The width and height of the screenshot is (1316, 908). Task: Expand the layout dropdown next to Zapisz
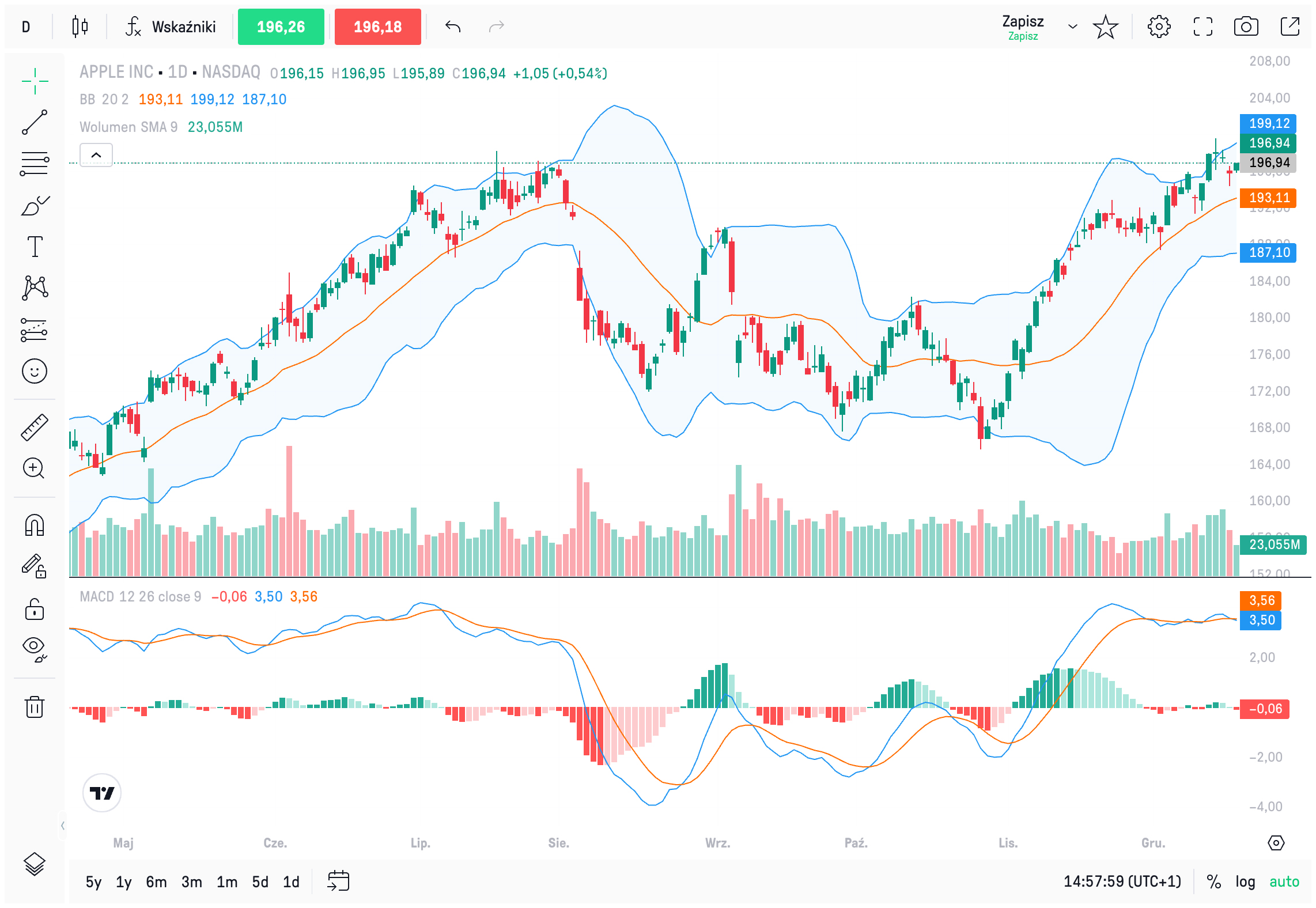(x=1072, y=27)
